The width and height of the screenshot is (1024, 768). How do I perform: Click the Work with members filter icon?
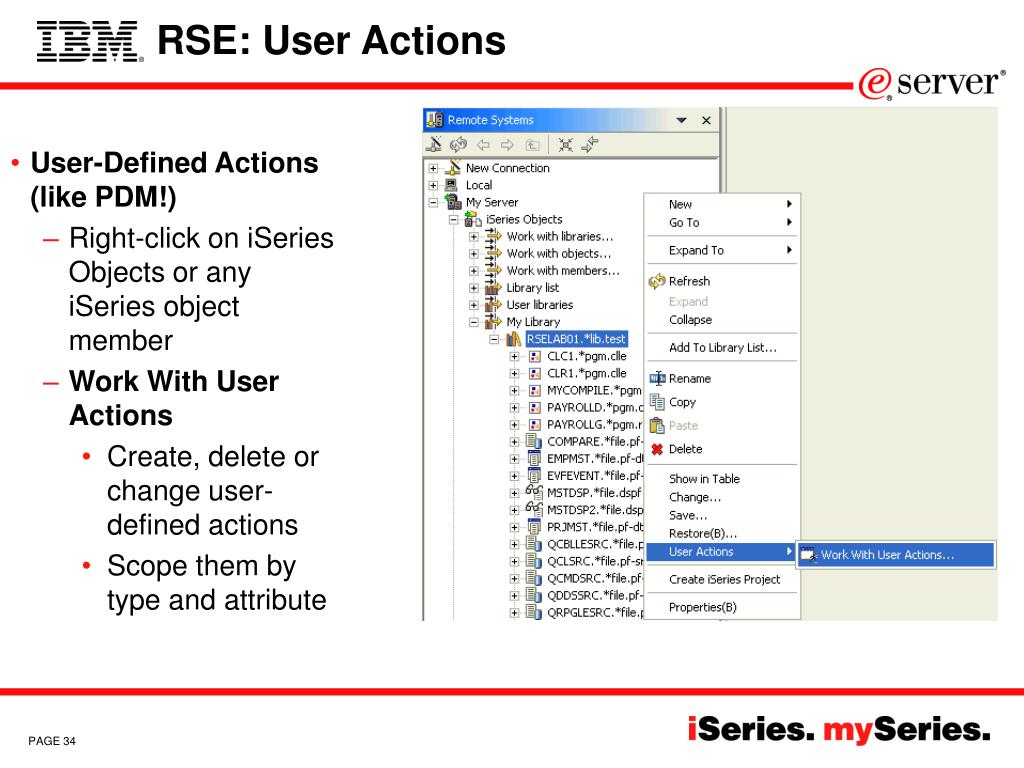tap(494, 270)
